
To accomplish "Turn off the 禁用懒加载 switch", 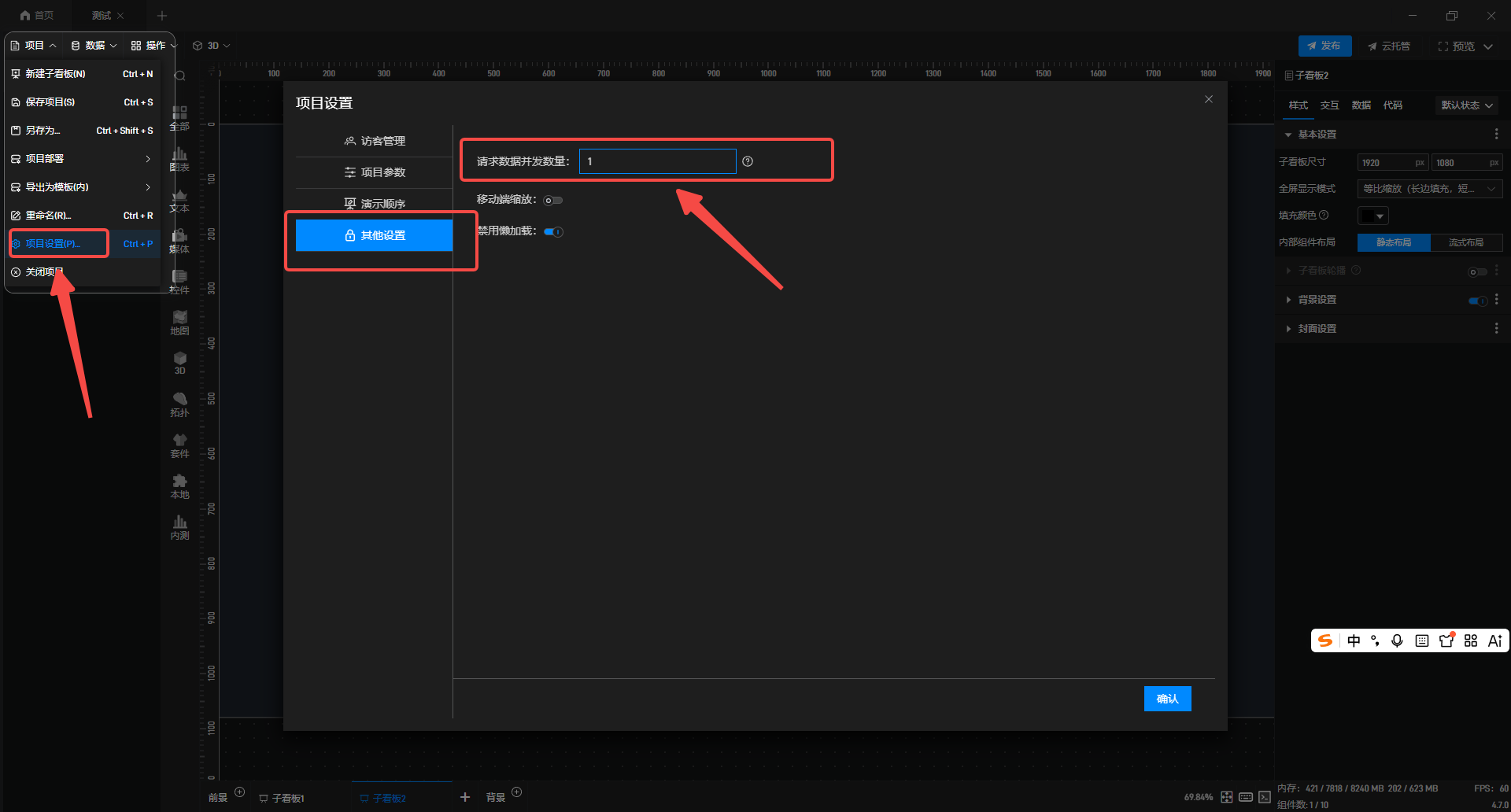I will tap(553, 231).
